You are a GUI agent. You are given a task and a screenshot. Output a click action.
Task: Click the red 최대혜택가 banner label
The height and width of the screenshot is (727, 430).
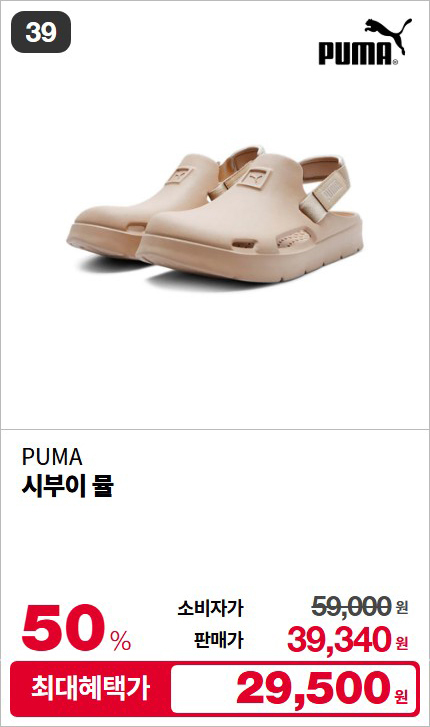pos(91,689)
